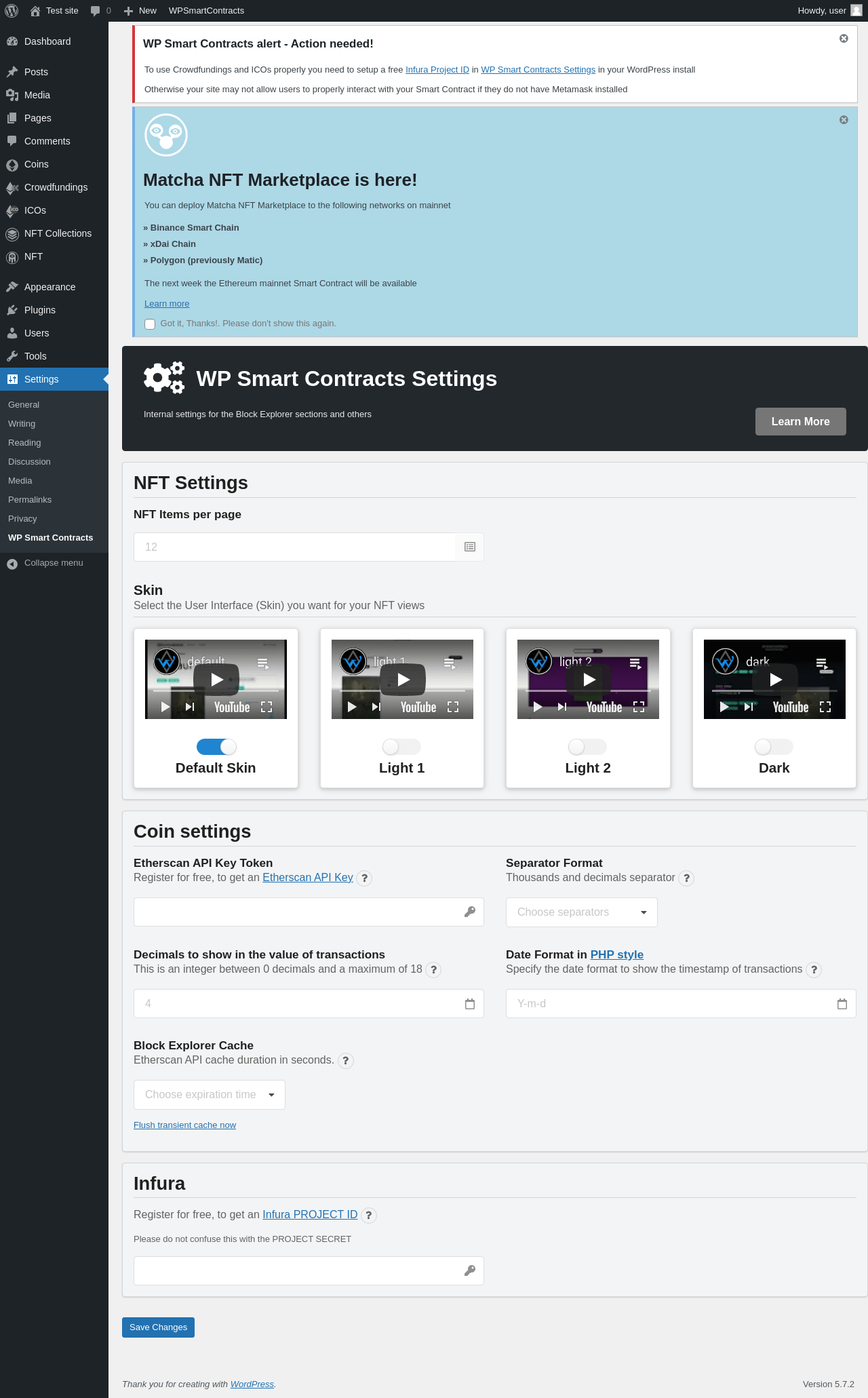Click the New plus item

point(140,11)
